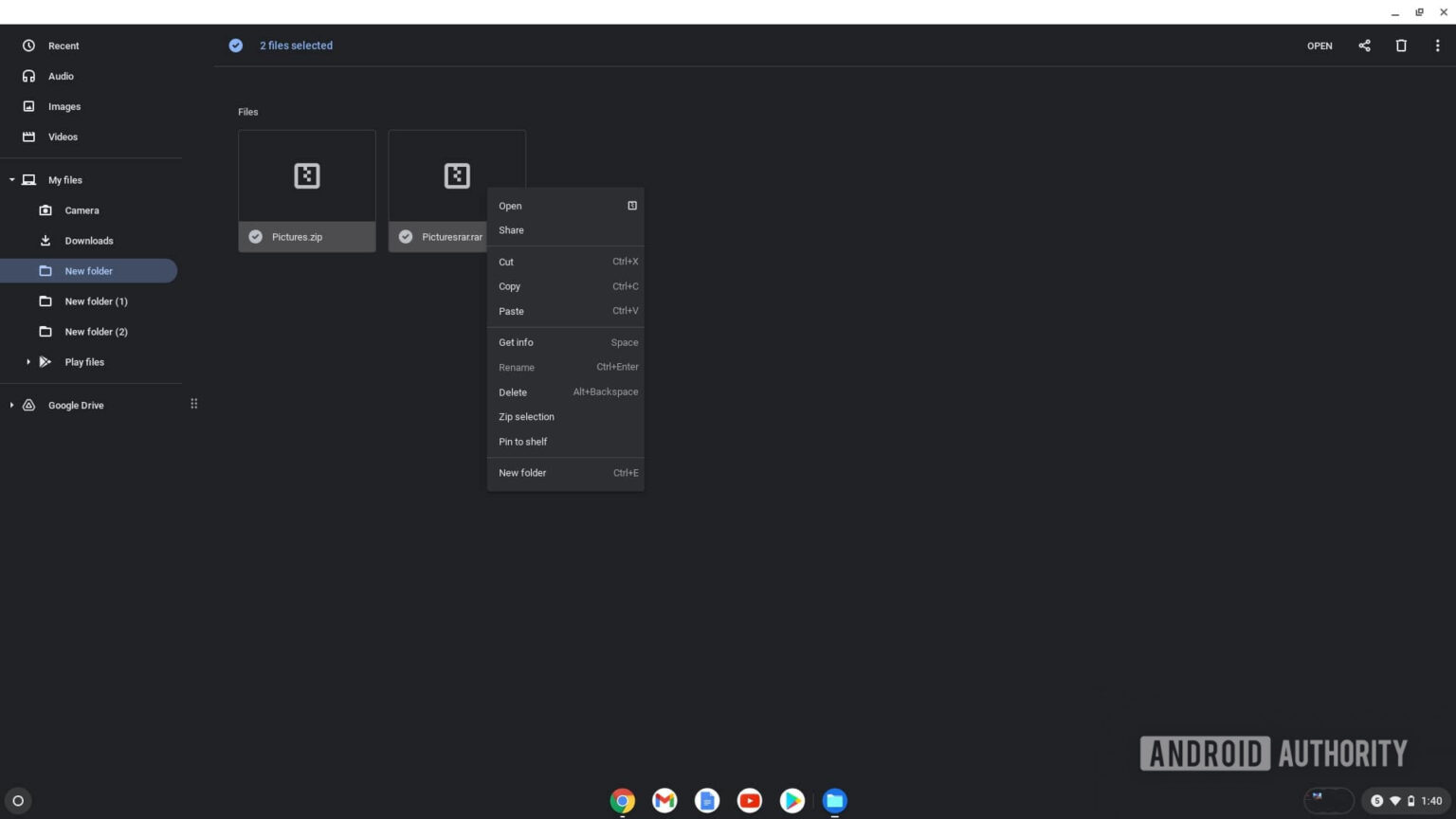Open the system tray clock area
This screenshot has width=1456, height=819.
1434,801
